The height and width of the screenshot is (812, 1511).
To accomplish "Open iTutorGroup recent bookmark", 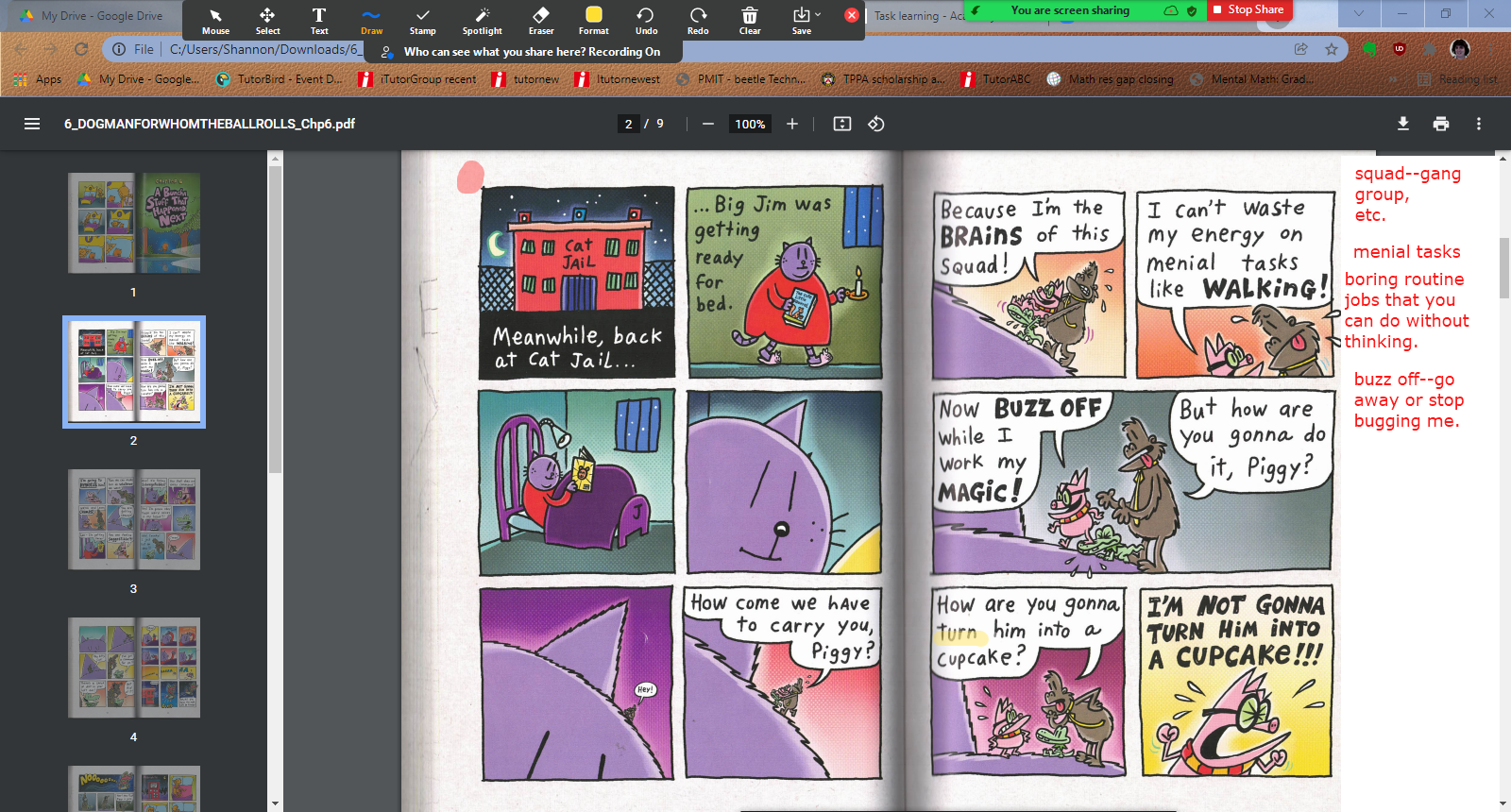I will pos(418,79).
